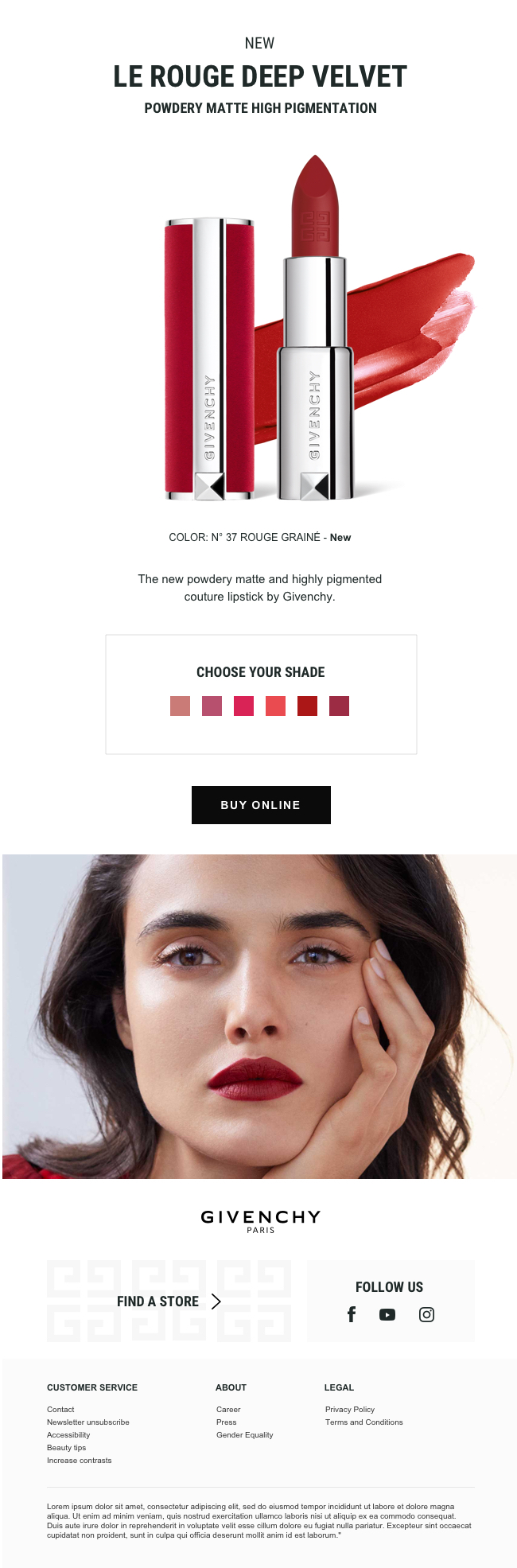This screenshot has height=1568, width=517.
Task: Open the Contact link in Customer Service
Action: coord(60,1409)
